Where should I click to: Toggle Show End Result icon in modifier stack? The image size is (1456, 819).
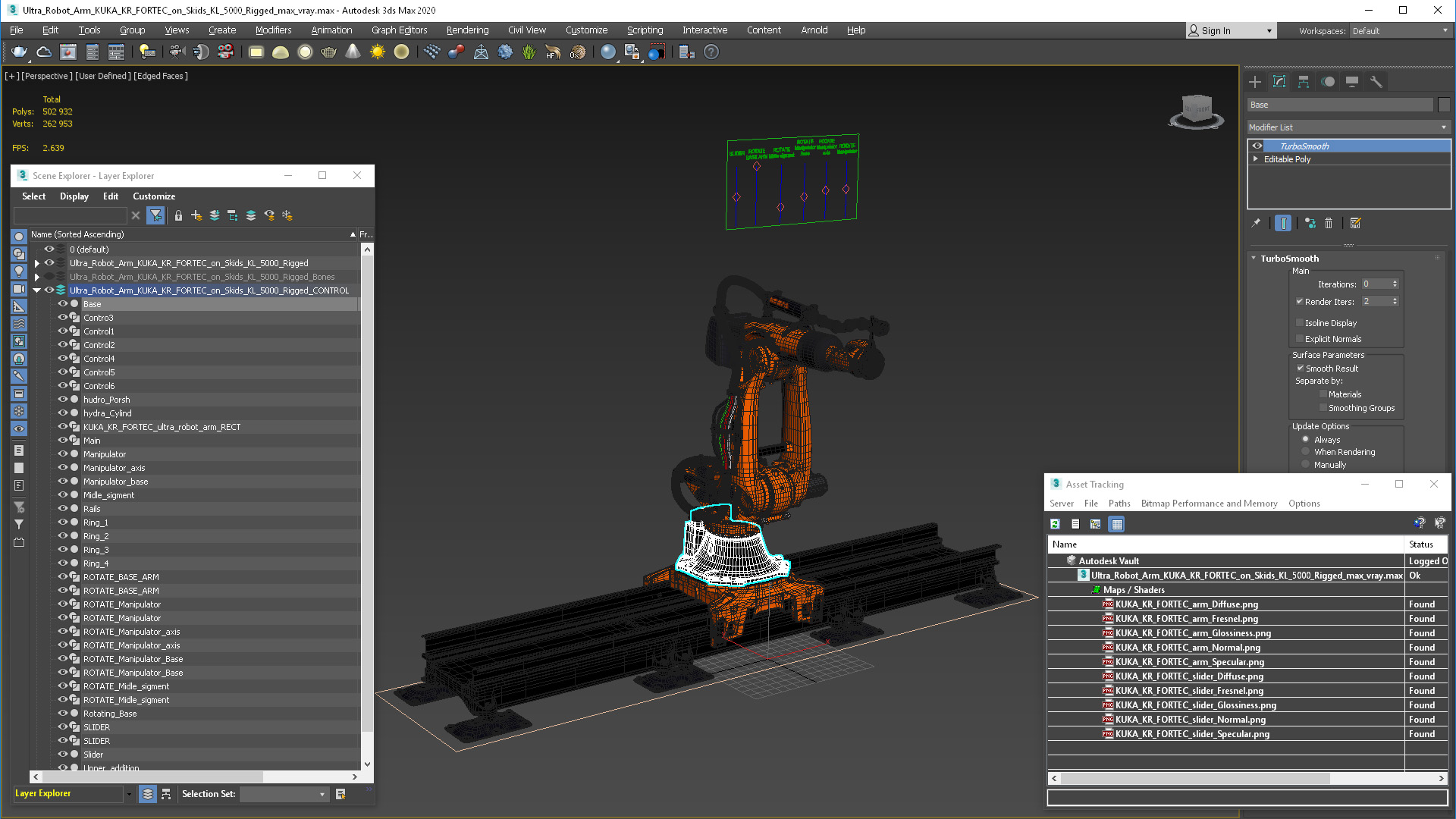pos(1283,223)
